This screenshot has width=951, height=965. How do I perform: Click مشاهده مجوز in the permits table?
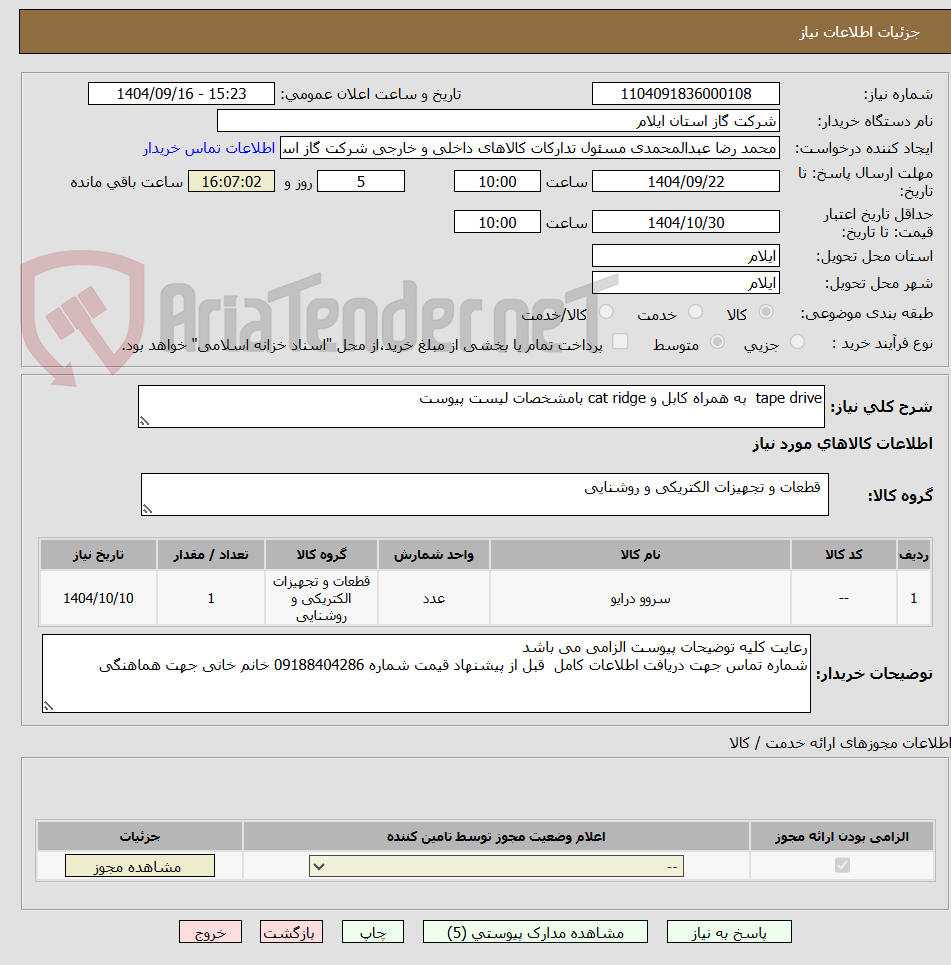139,865
